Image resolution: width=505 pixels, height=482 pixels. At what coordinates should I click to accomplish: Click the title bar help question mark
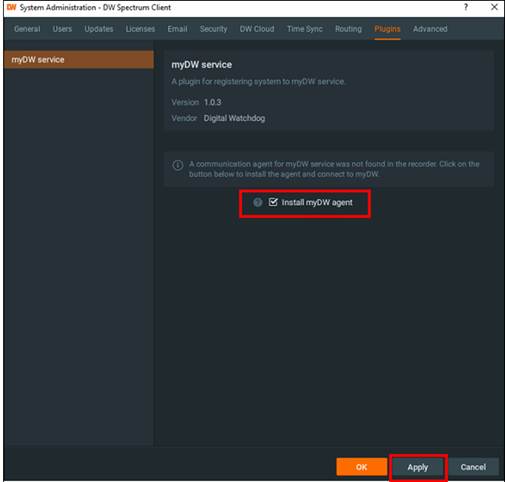pyautogui.click(x=466, y=7)
